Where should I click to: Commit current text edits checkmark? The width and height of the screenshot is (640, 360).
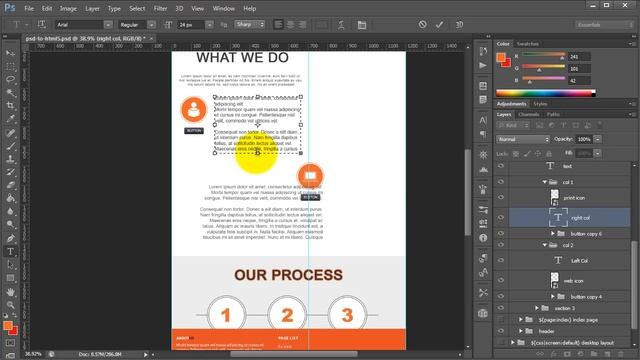tap(439, 25)
